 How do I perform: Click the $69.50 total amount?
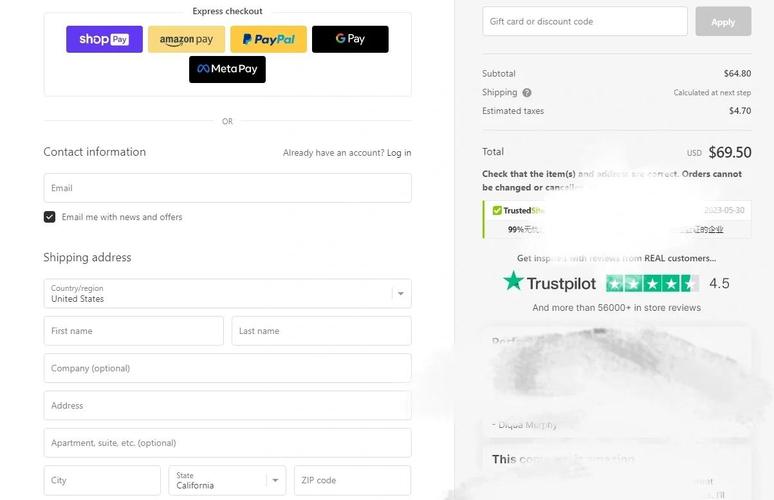730,153
